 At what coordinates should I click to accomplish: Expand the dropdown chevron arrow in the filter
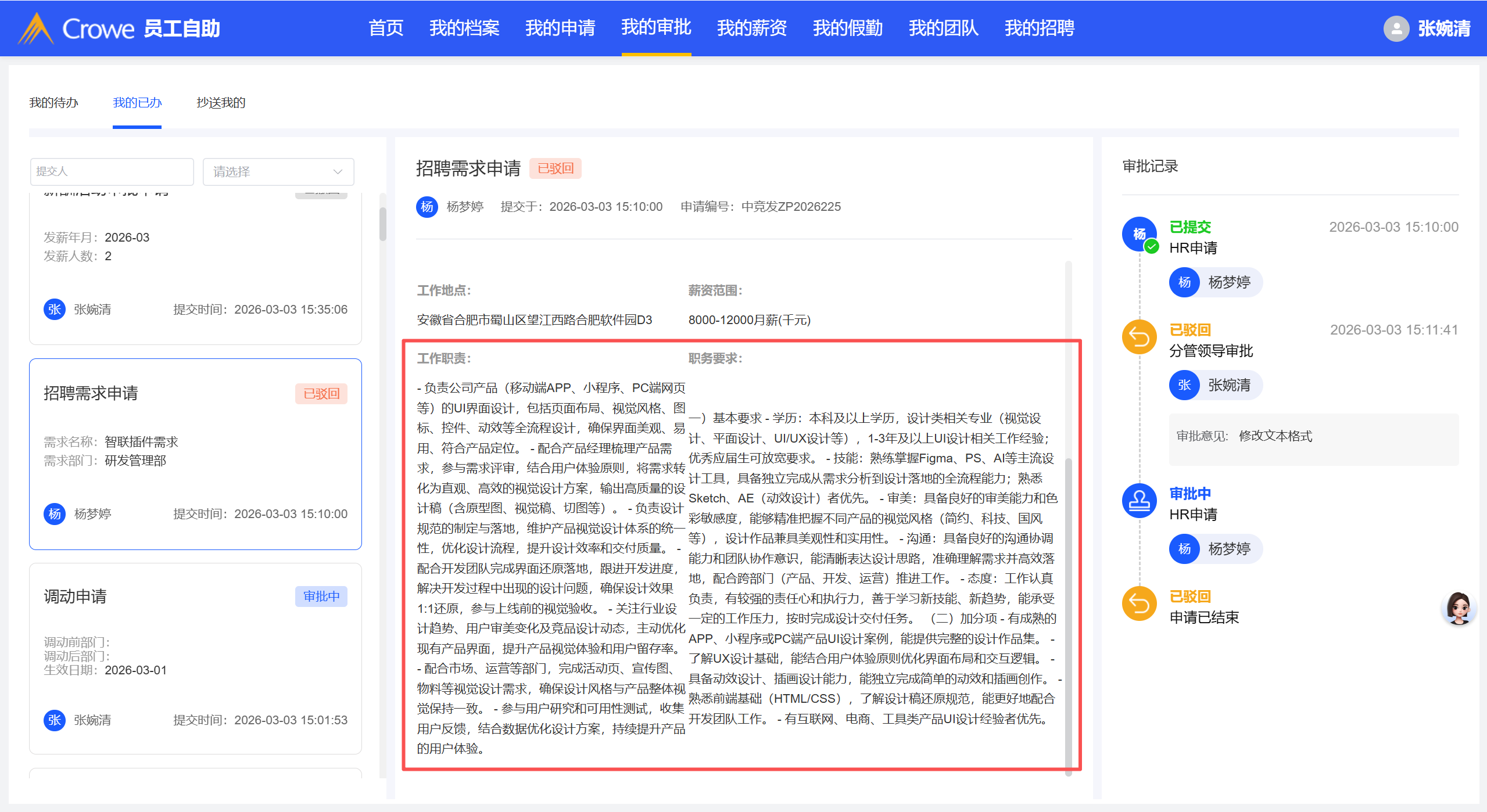[338, 172]
